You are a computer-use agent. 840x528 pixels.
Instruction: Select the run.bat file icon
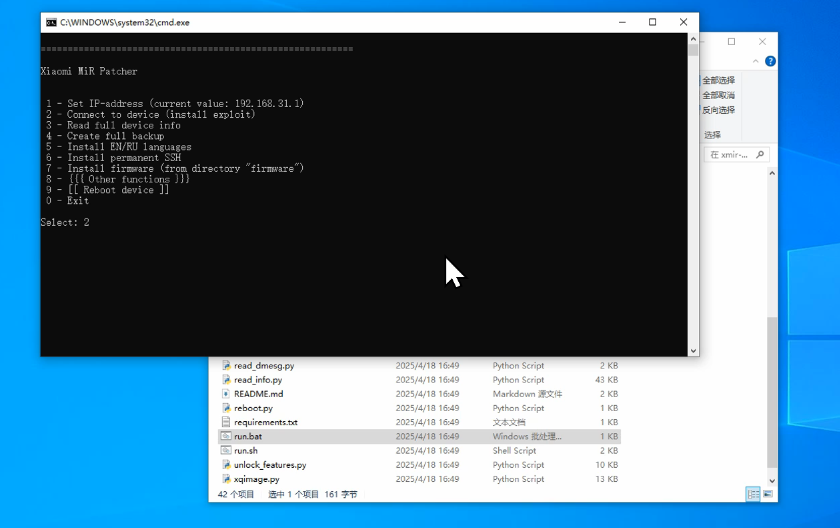point(226,436)
